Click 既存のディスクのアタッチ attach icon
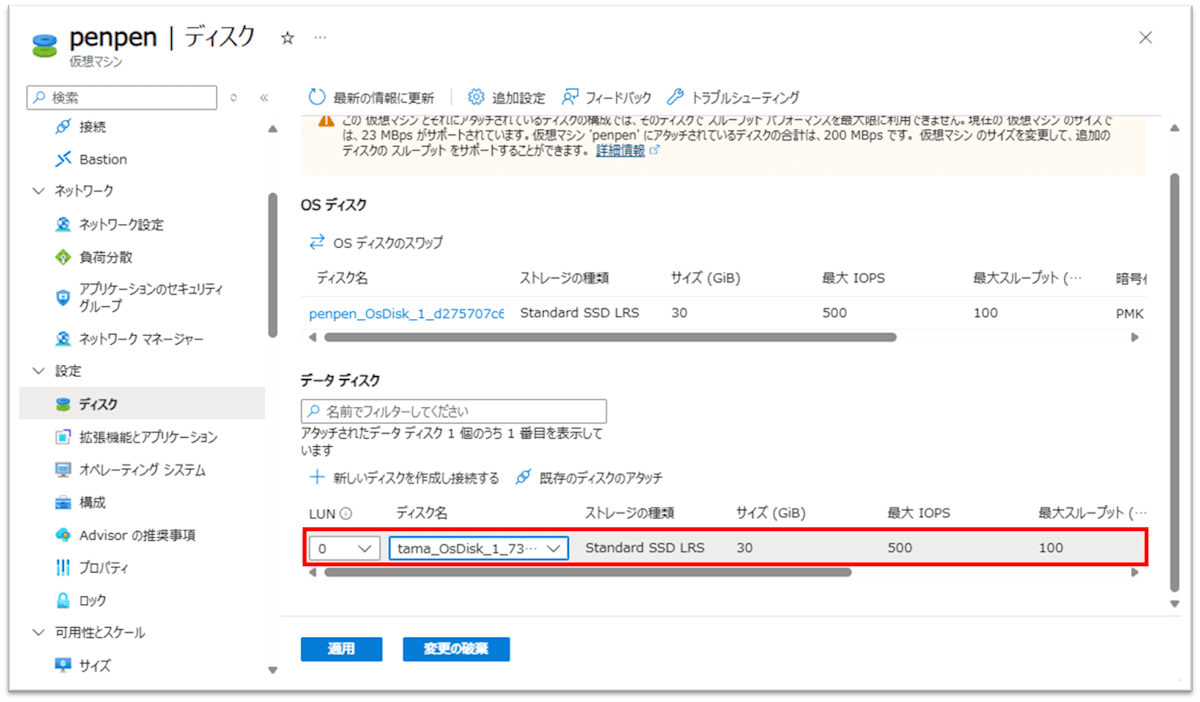 pos(523,477)
